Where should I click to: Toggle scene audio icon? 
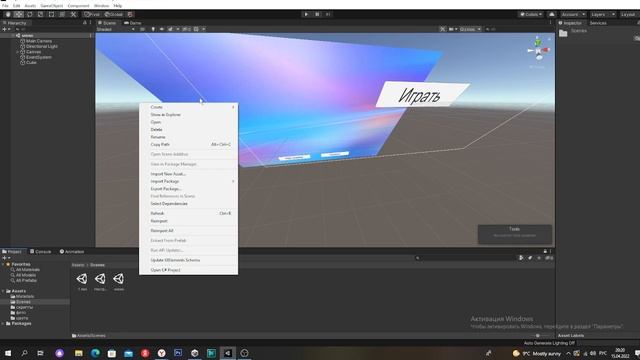pos(162,29)
